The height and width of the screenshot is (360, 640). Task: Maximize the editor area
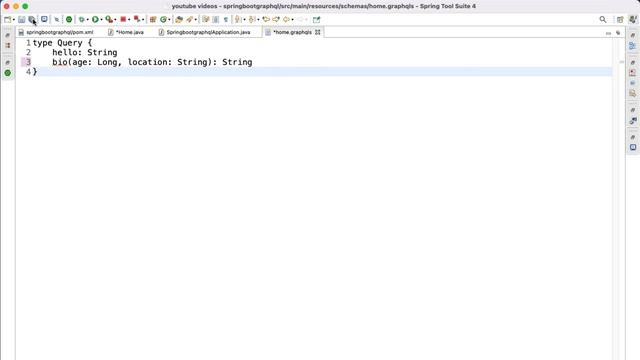tap(618, 33)
